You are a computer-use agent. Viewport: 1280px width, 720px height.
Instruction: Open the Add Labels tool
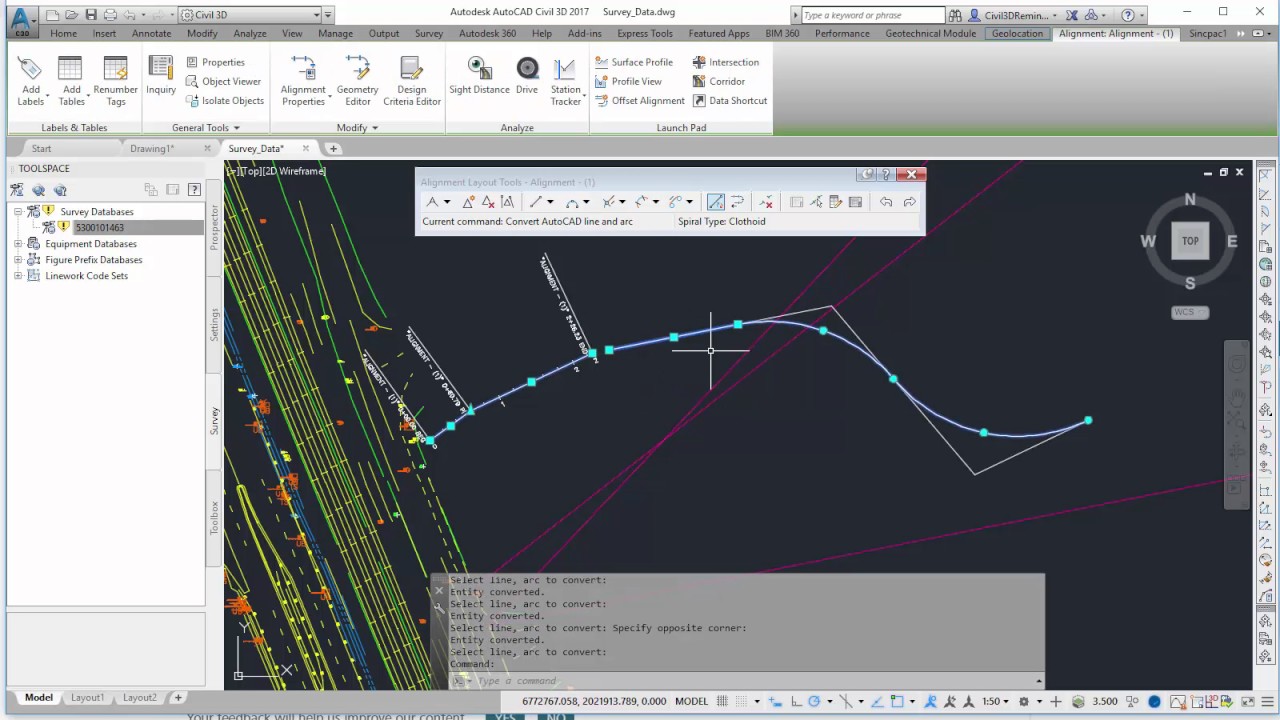30,81
